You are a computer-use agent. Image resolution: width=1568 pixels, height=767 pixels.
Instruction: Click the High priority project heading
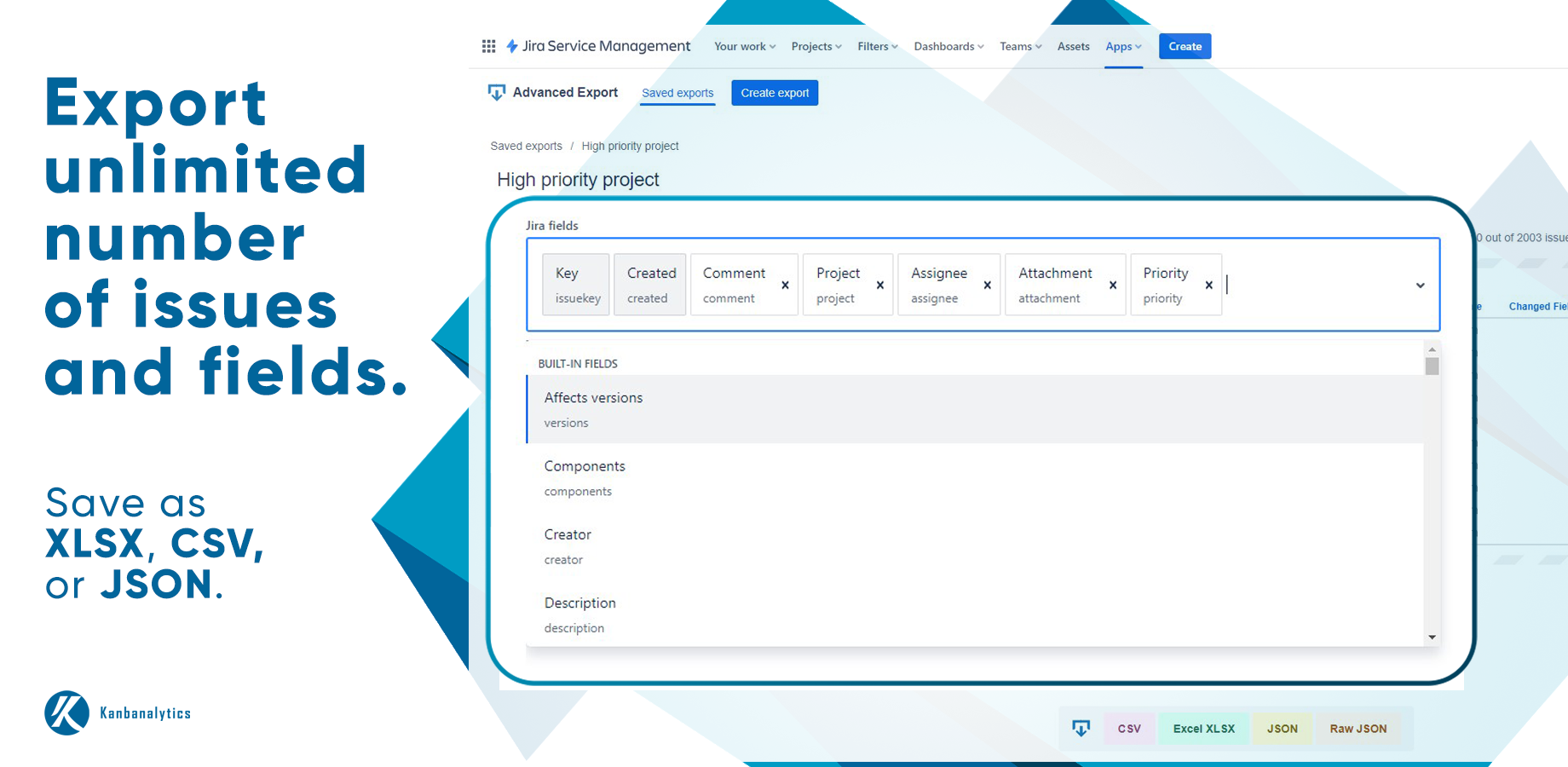pos(578,180)
